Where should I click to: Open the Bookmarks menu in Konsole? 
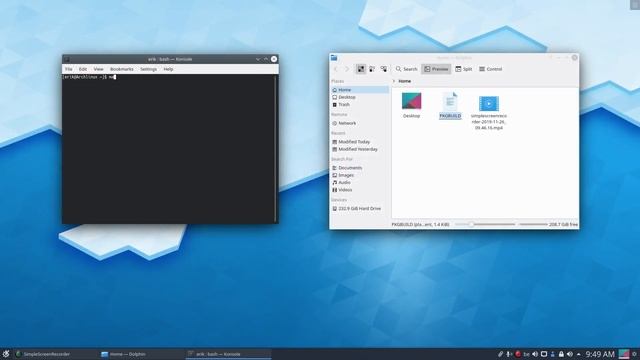tap(122, 69)
